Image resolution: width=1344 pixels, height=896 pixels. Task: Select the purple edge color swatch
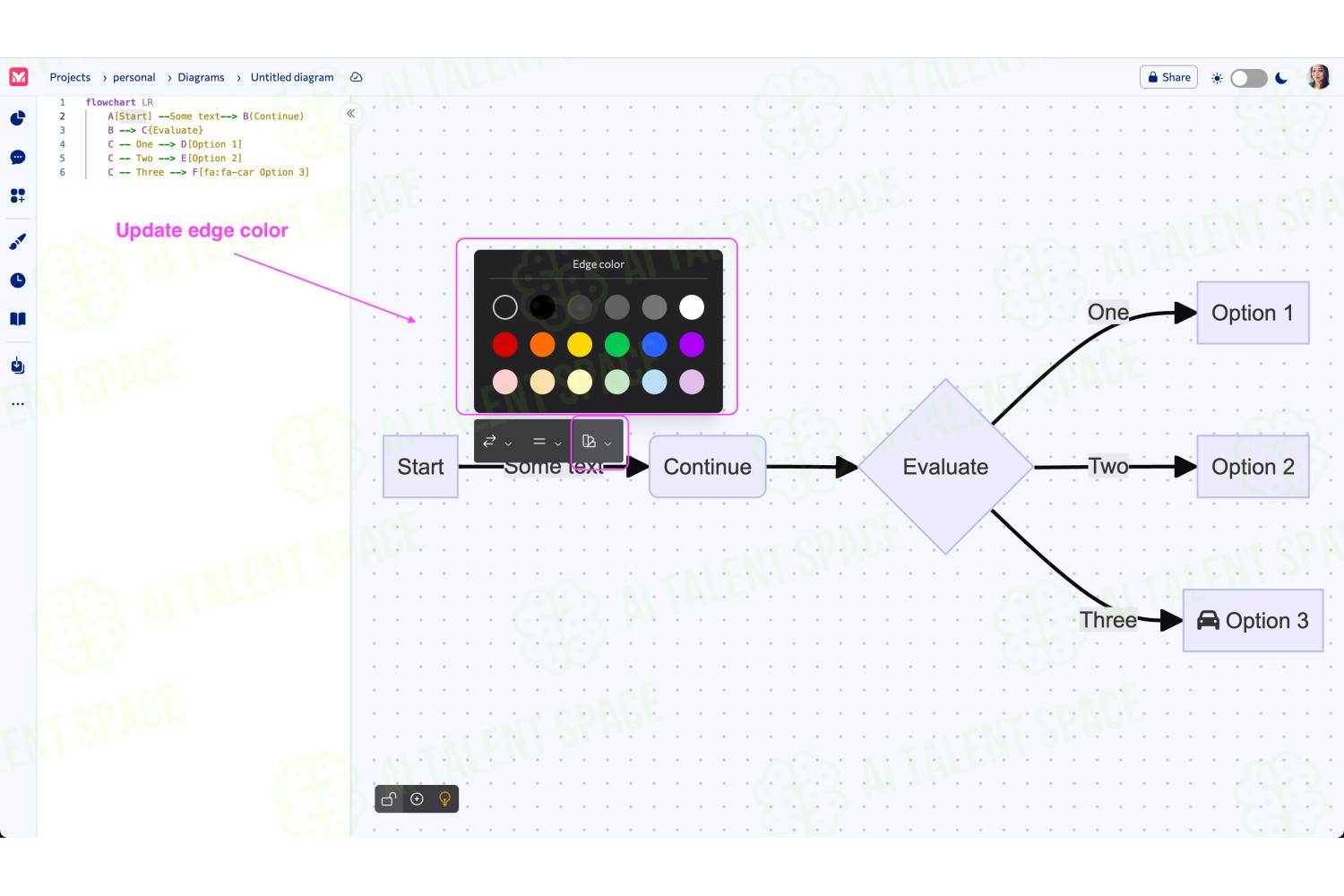pyautogui.click(x=692, y=344)
